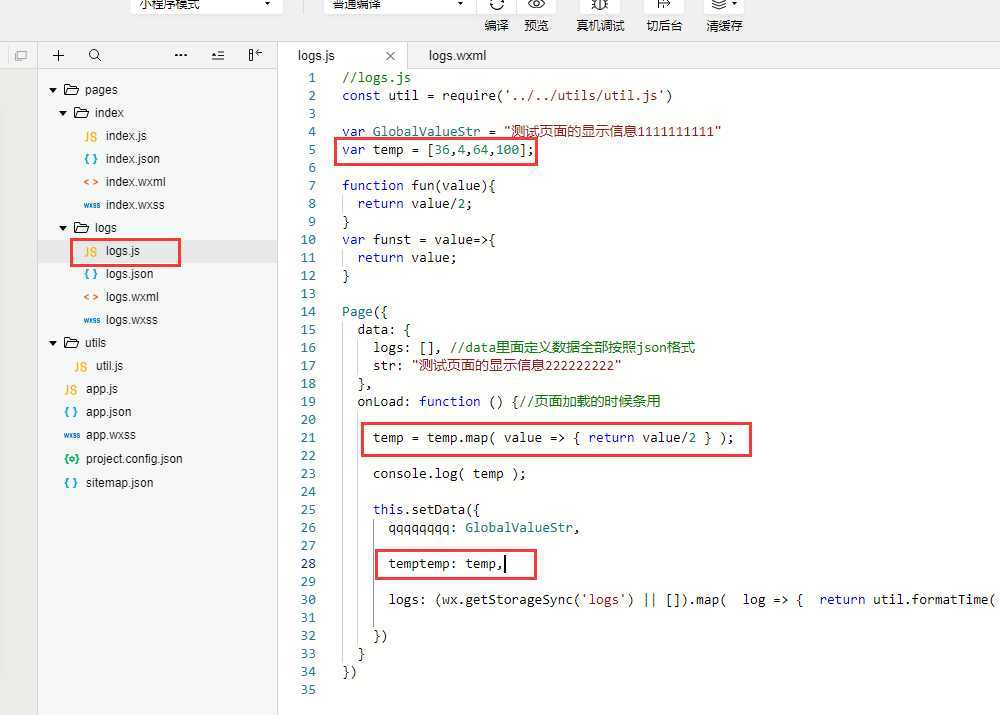Open index.js in the file tree

click(x=126, y=136)
